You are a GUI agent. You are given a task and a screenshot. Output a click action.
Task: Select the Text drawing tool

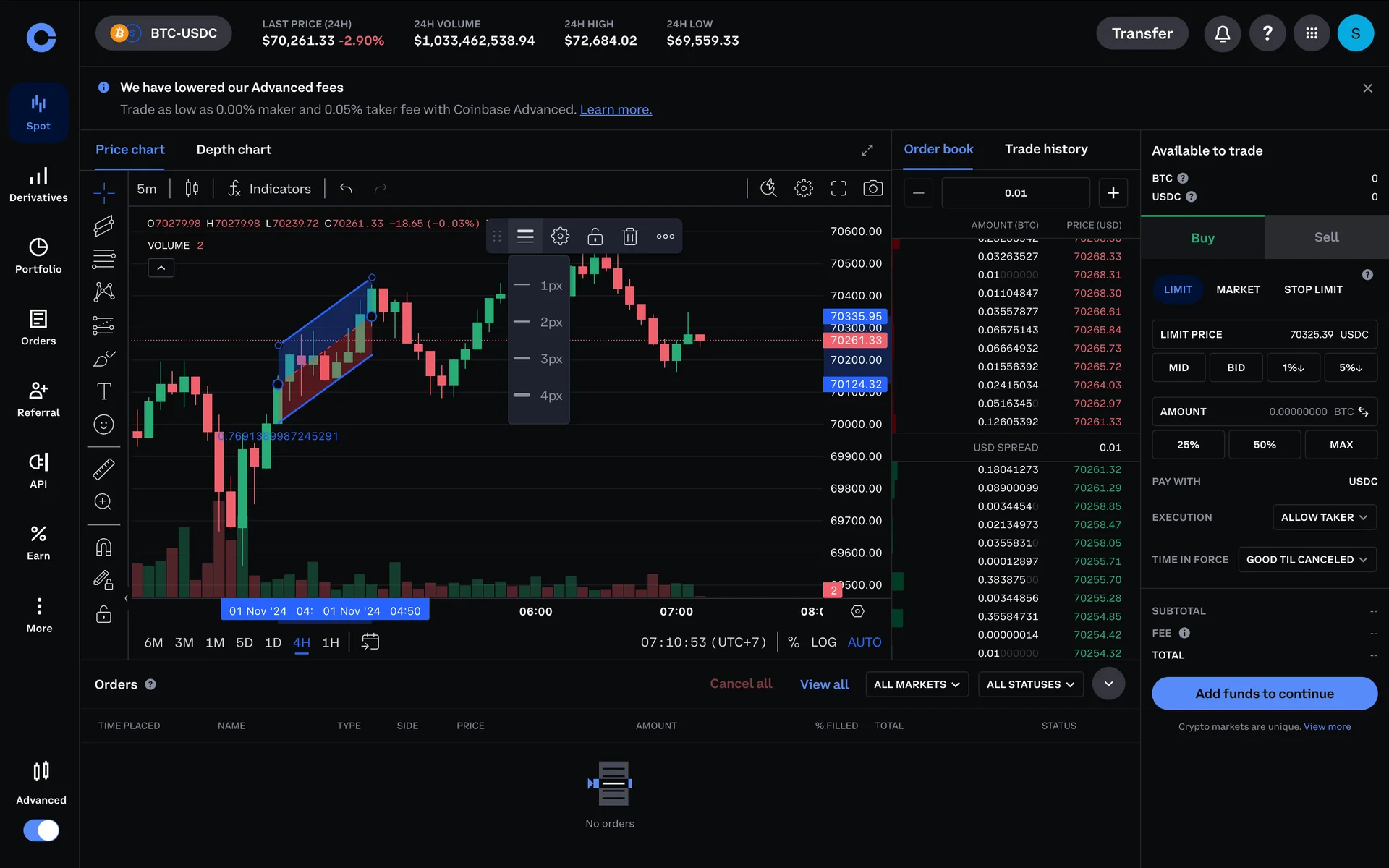103,391
